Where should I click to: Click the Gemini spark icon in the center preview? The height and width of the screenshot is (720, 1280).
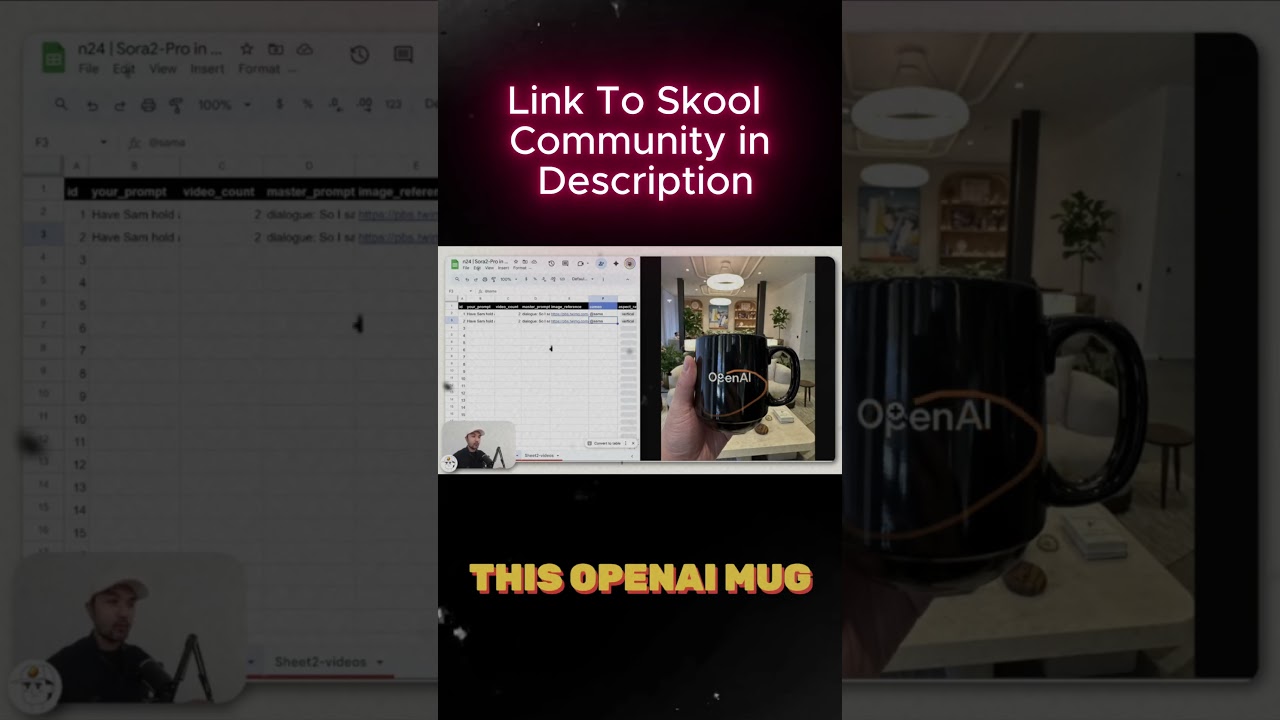coord(616,264)
